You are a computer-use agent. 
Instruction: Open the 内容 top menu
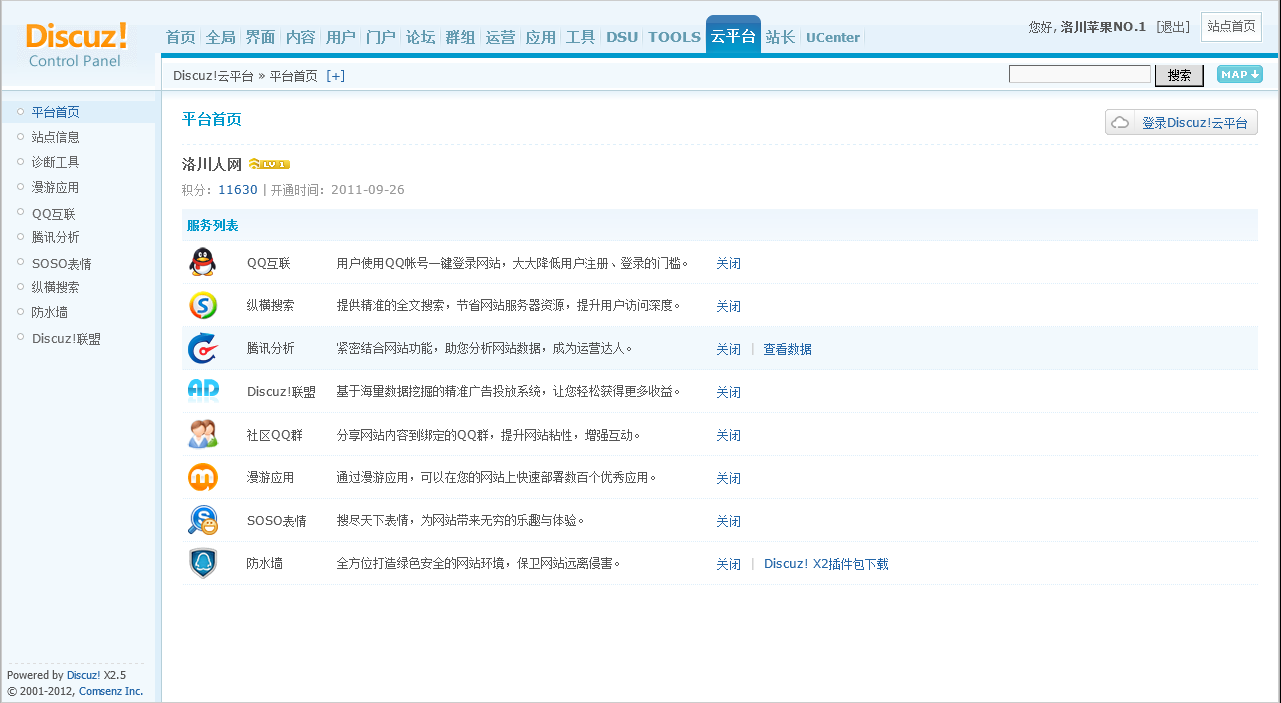(x=301, y=37)
